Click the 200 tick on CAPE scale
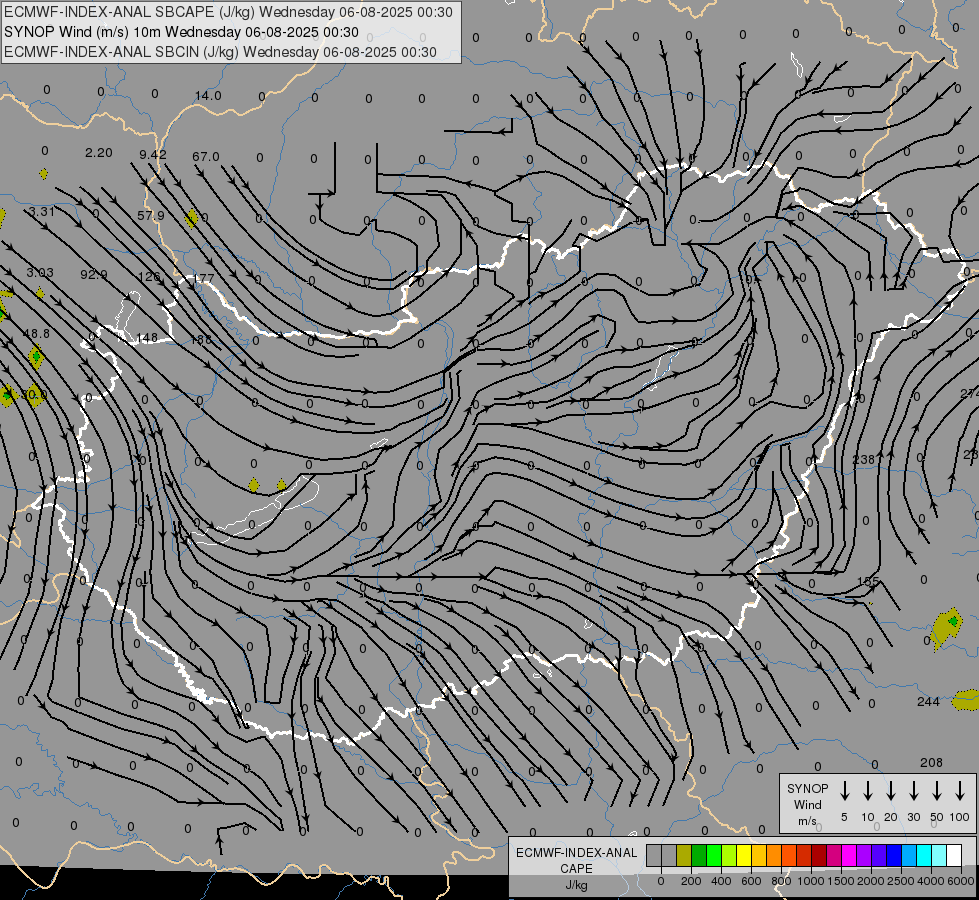 [691, 881]
